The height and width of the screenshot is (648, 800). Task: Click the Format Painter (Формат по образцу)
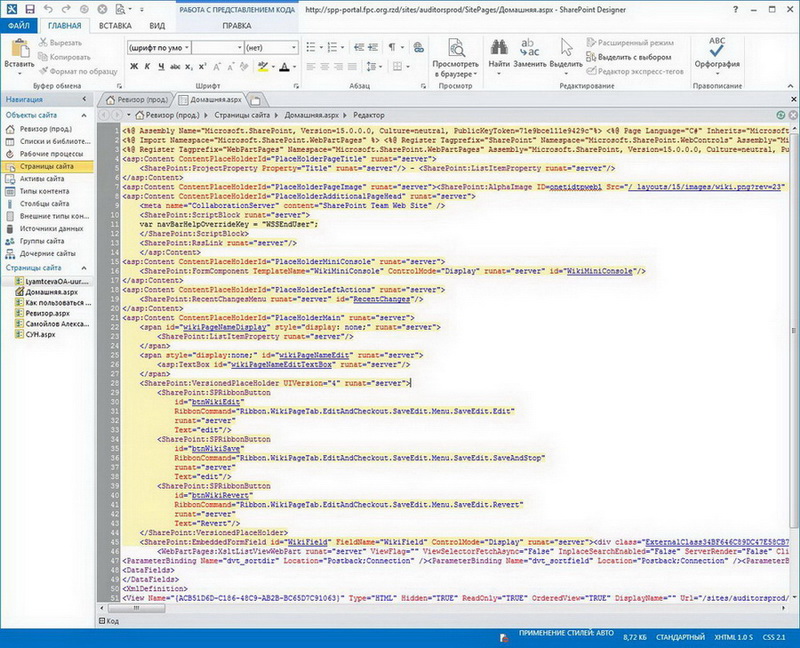78,71
